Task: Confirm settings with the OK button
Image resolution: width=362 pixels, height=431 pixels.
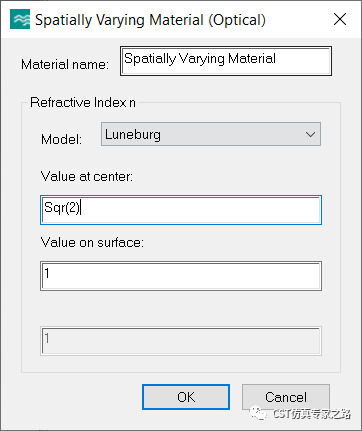Action: coord(186,397)
